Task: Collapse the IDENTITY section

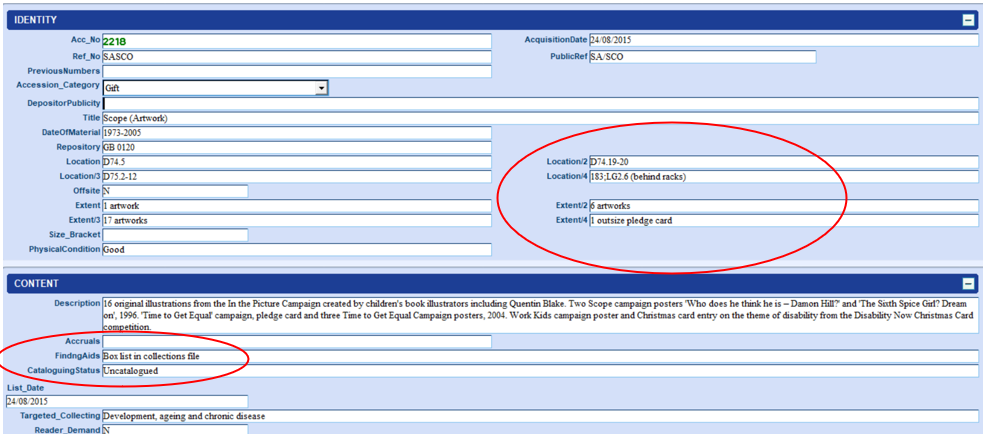Action: coord(967,19)
